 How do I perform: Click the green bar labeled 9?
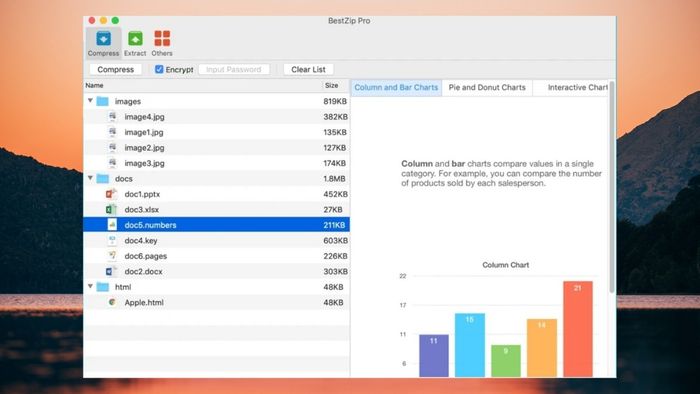click(x=506, y=361)
